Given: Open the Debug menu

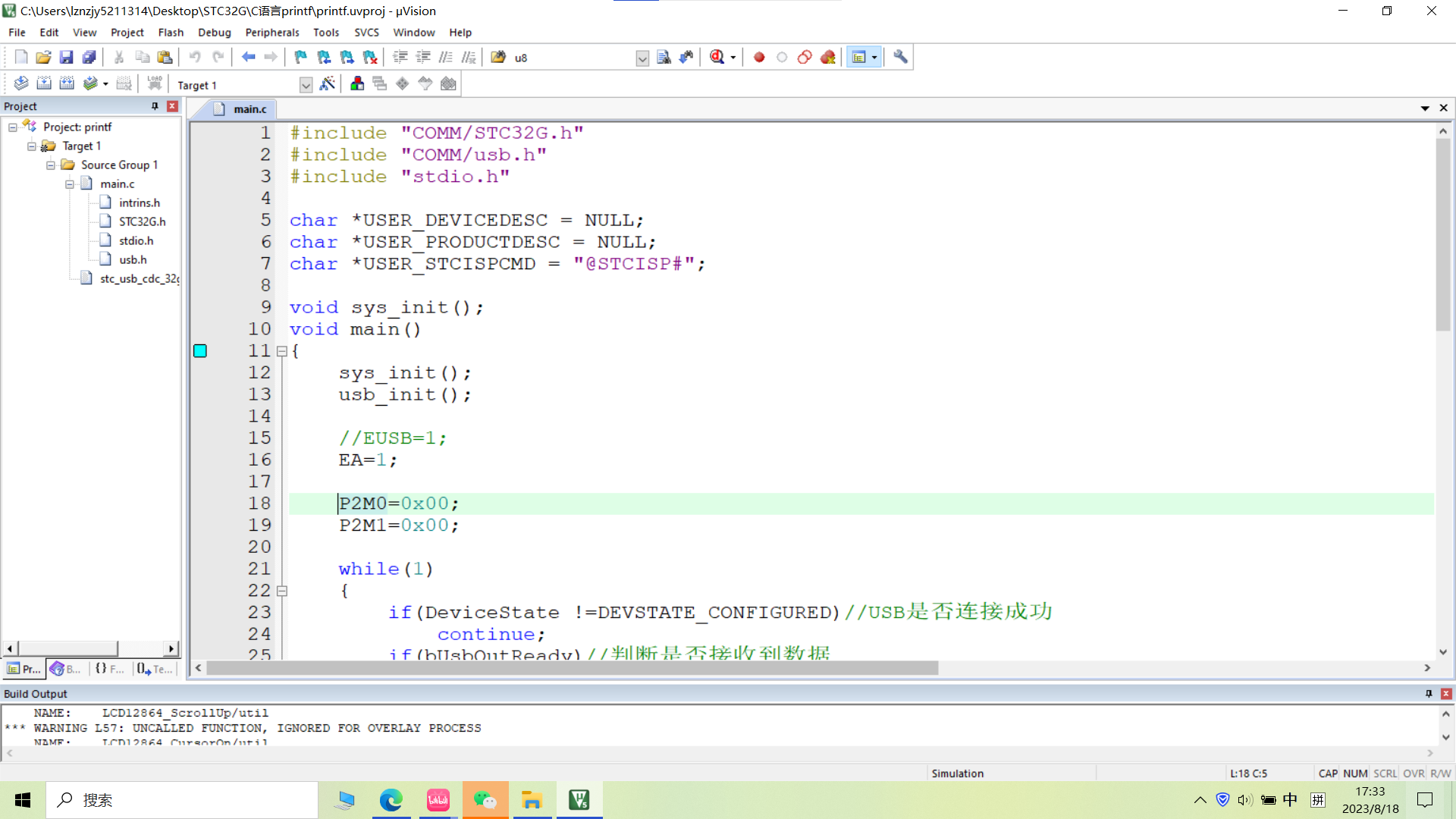Looking at the screenshot, I should (215, 33).
